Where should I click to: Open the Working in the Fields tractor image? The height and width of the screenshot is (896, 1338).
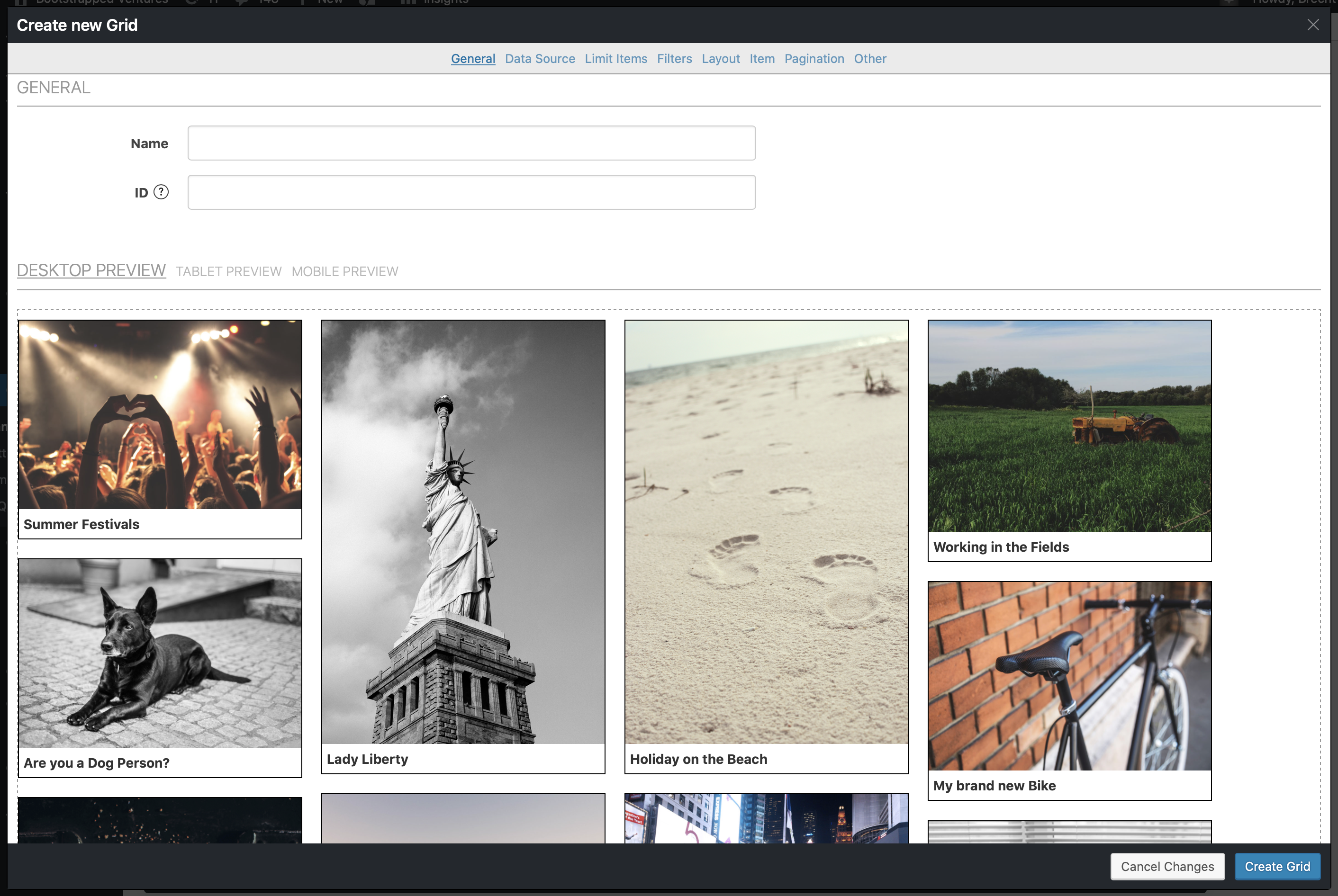click(x=1069, y=426)
